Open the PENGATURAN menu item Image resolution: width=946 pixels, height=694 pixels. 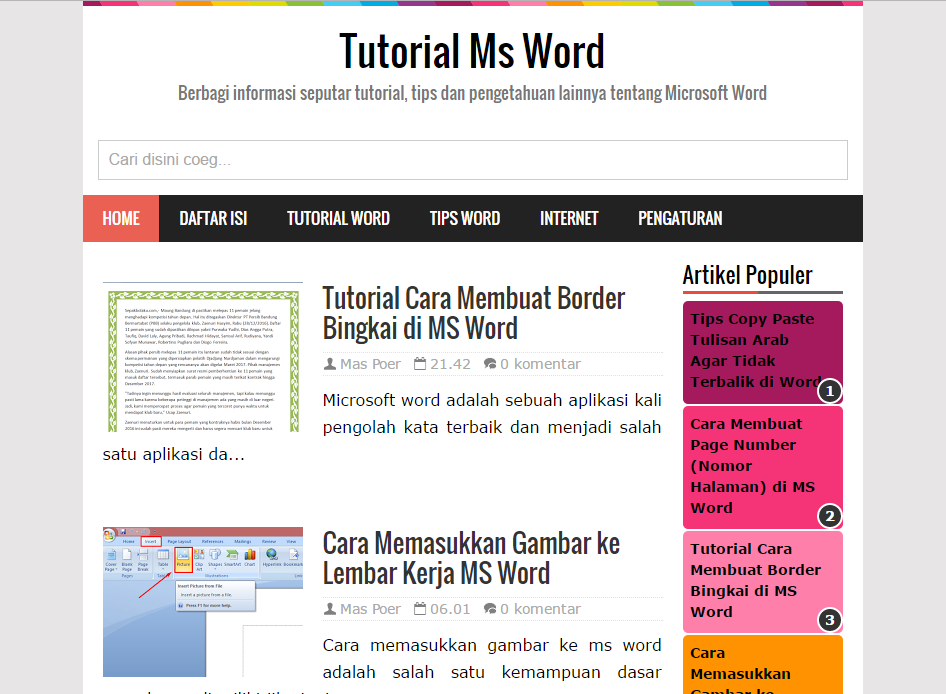680,218
